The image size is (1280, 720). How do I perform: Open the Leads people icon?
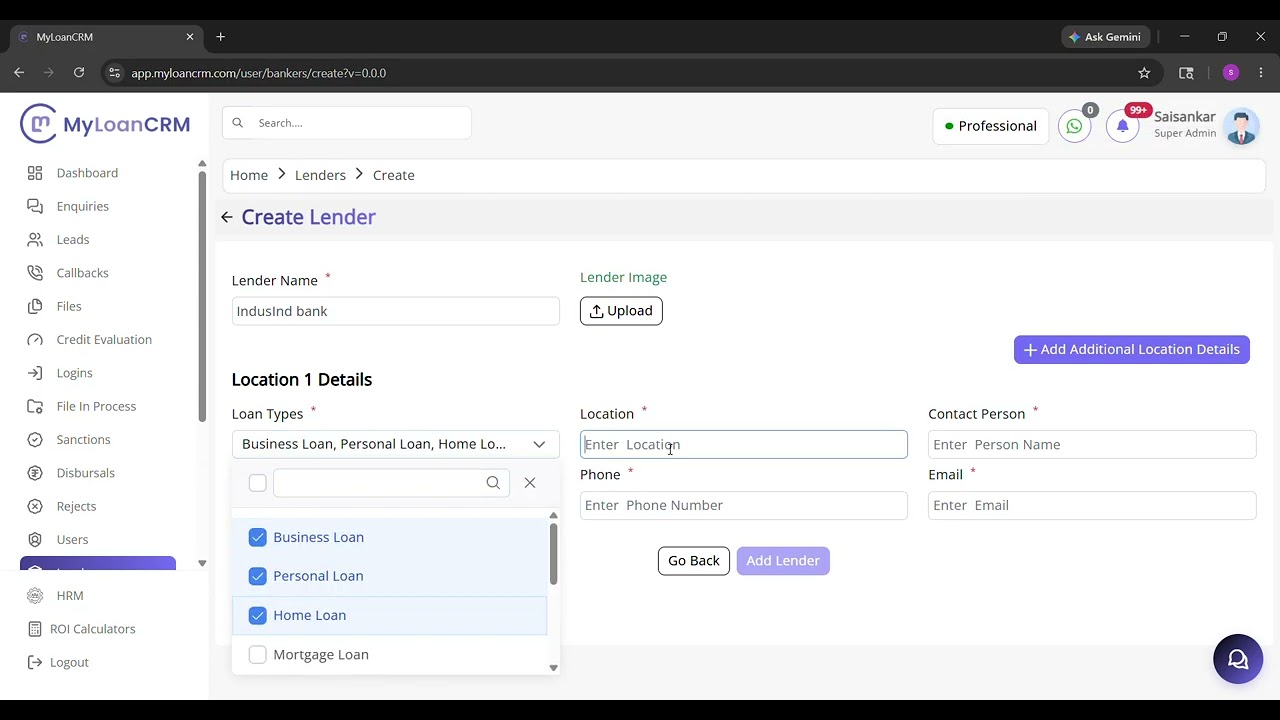point(35,240)
